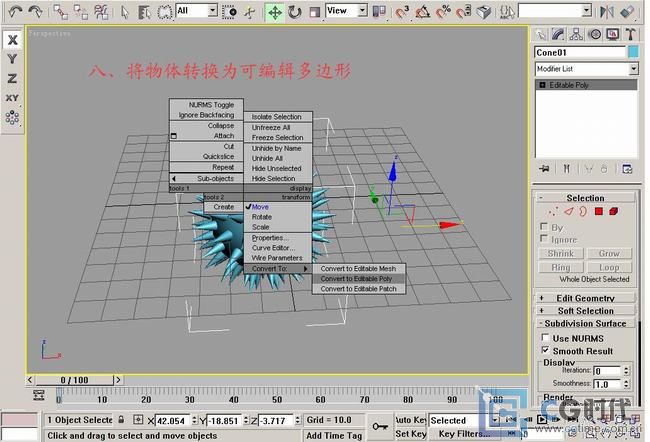Toggle the 3D Snaps magnet icon
The width and height of the screenshot is (650, 442).
click(402, 12)
